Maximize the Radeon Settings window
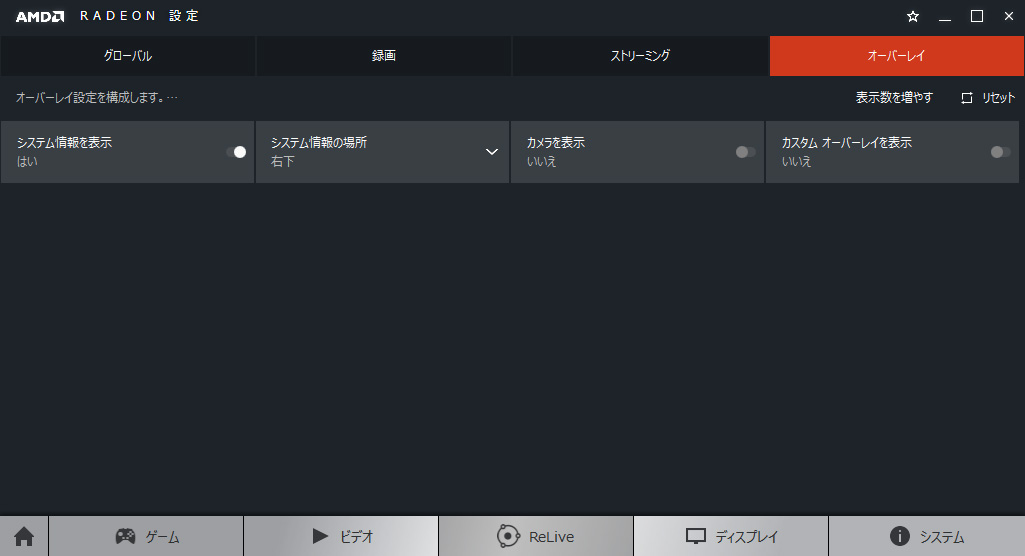 click(x=976, y=16)
